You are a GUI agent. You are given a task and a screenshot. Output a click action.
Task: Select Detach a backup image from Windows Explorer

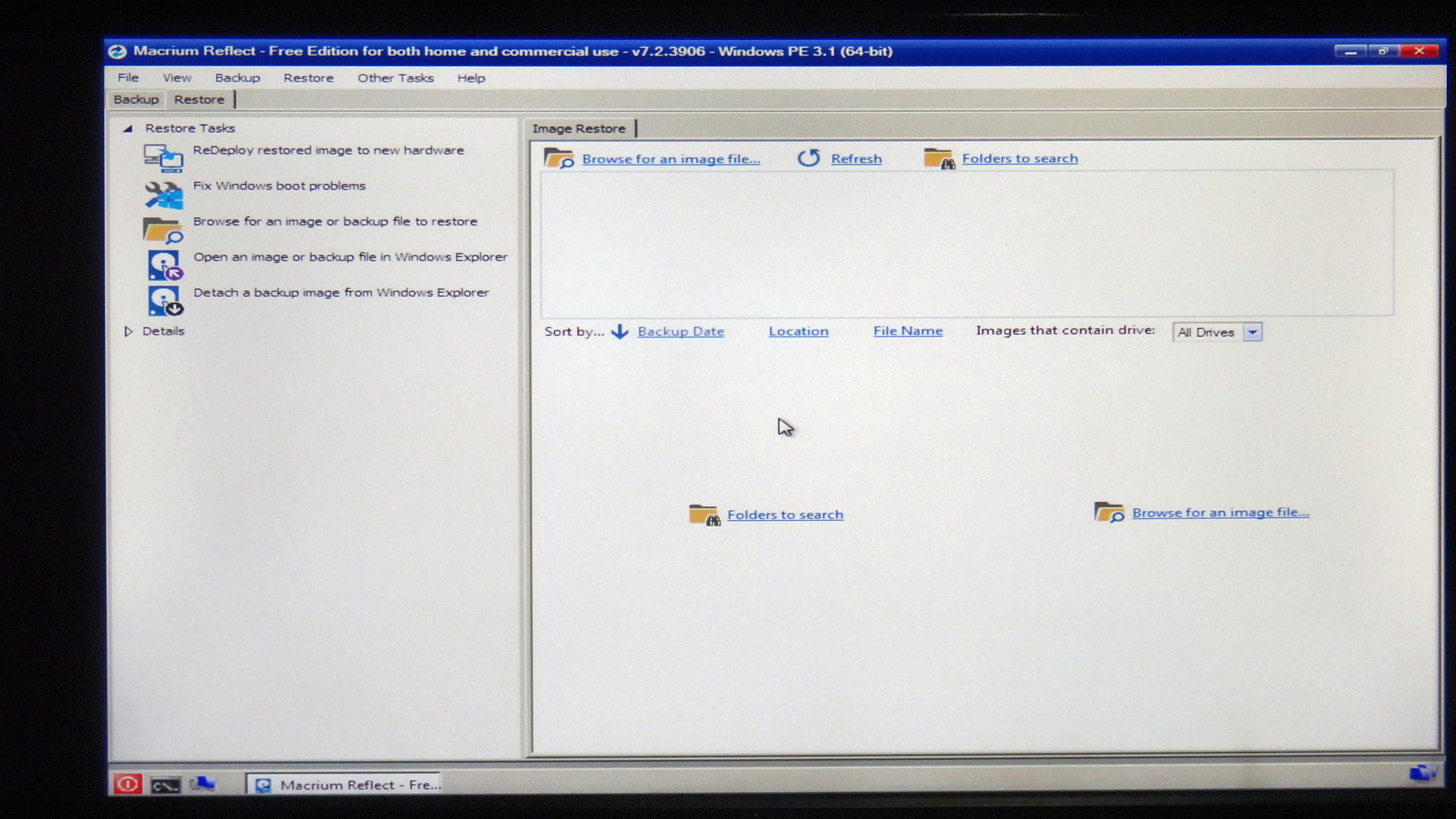341,293
